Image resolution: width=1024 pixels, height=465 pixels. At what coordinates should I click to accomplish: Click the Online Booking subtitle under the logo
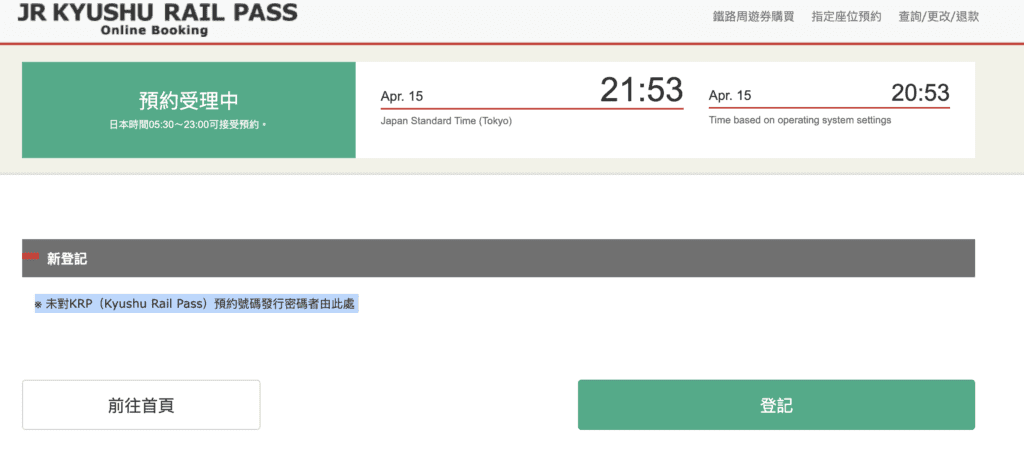154,30
